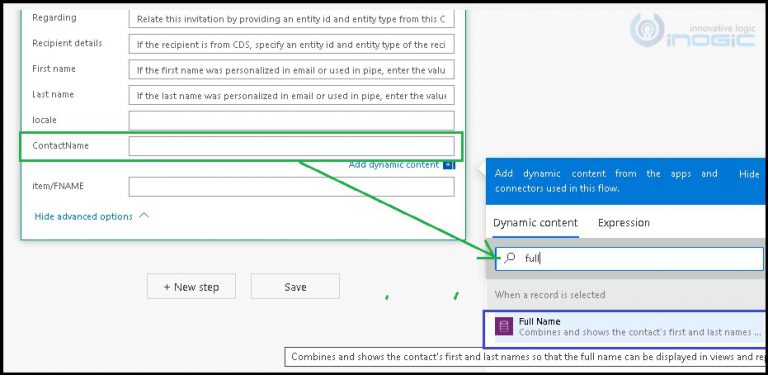Click the Full Name entity icon
The width and height of the screenshot is (768, 375).
pyautogui.click(x=504, y=327)
